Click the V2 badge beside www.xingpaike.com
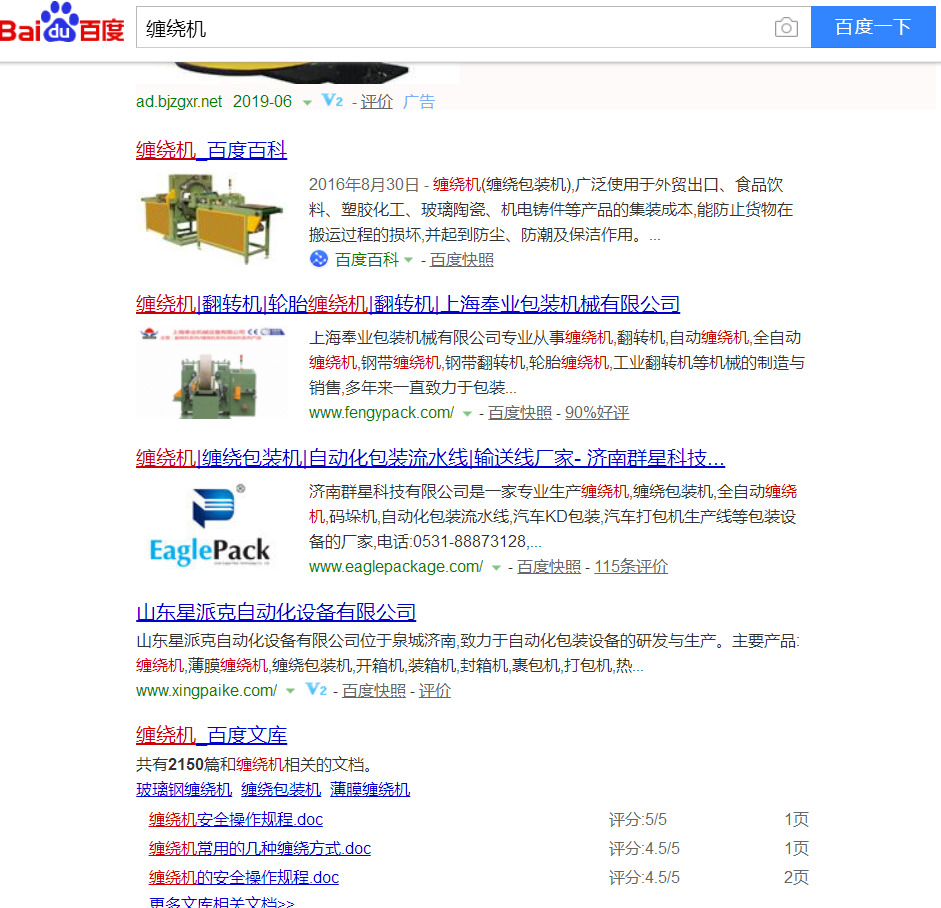 [x=316, y=690]
